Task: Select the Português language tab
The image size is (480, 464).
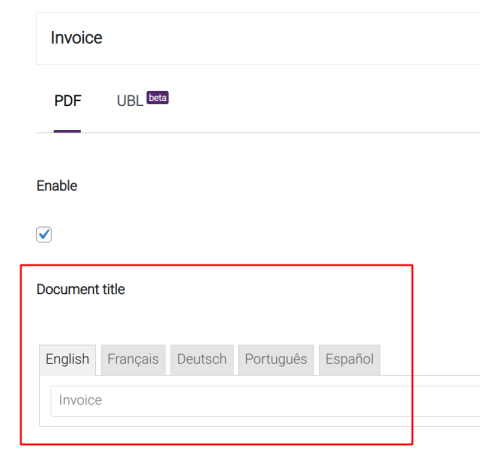Action: [276, 360]
